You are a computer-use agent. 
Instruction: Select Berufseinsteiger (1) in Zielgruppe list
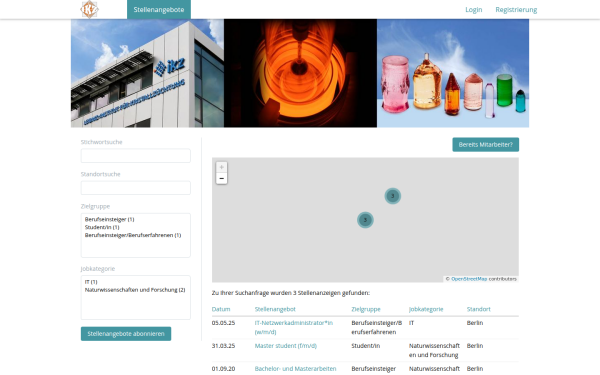(109, 219)
